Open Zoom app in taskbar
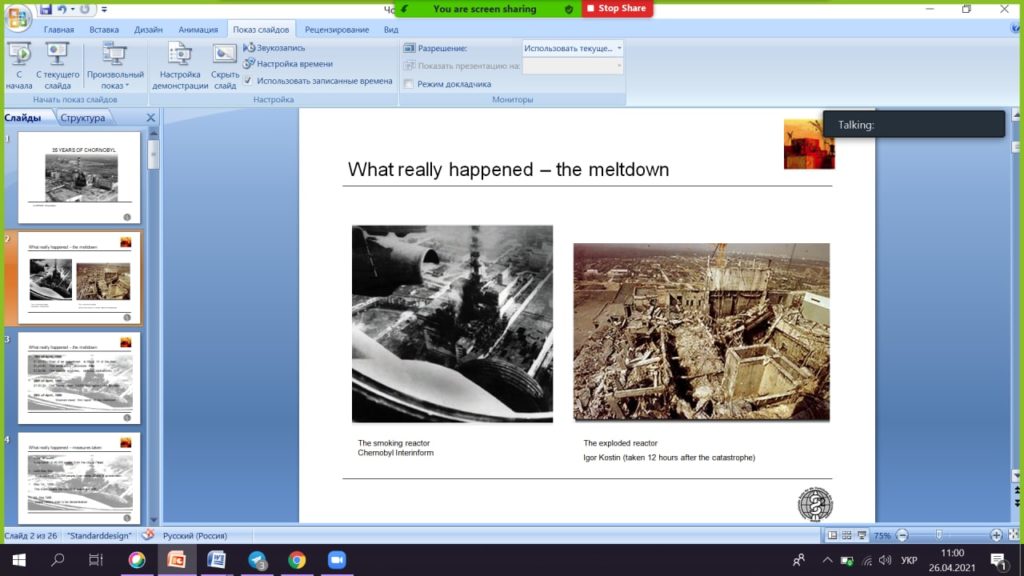 click(337, 560)
